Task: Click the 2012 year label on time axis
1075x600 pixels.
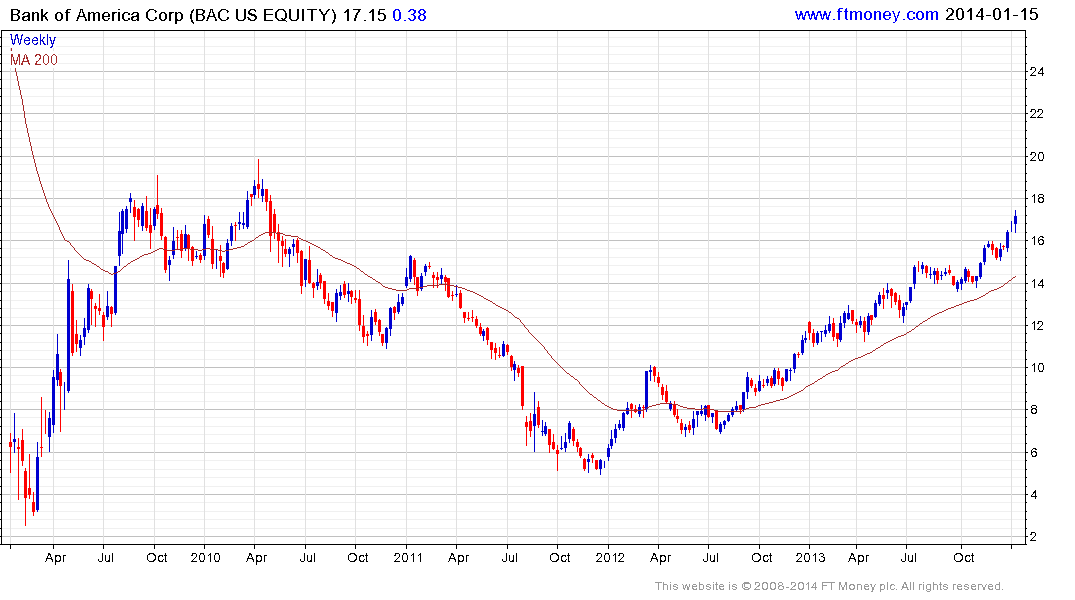Action: [609, 557]
